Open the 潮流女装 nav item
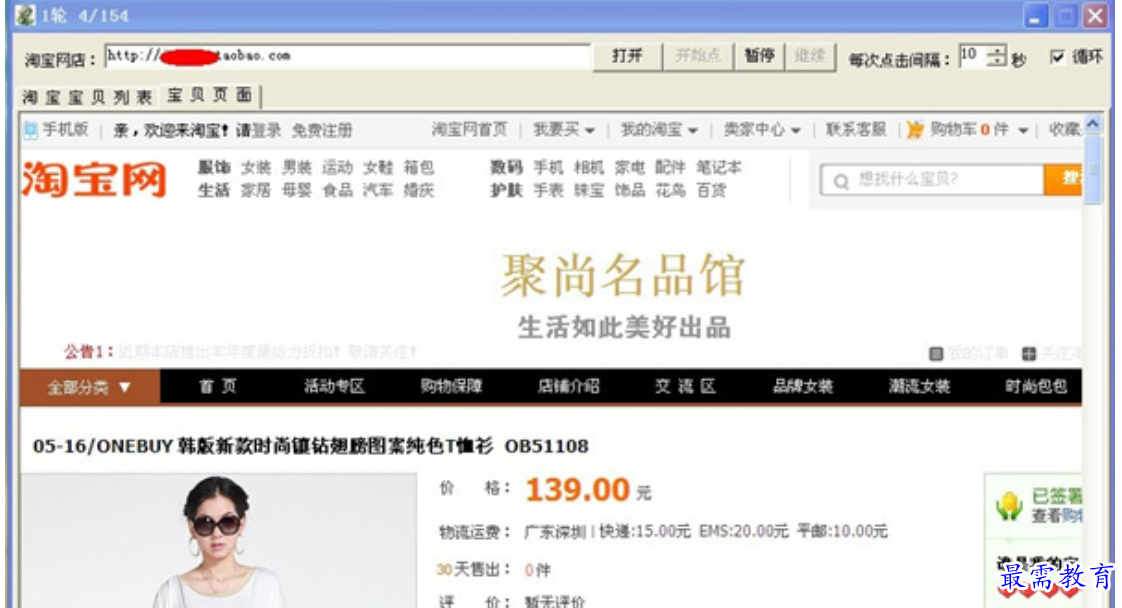 click(x=919, y=387)
